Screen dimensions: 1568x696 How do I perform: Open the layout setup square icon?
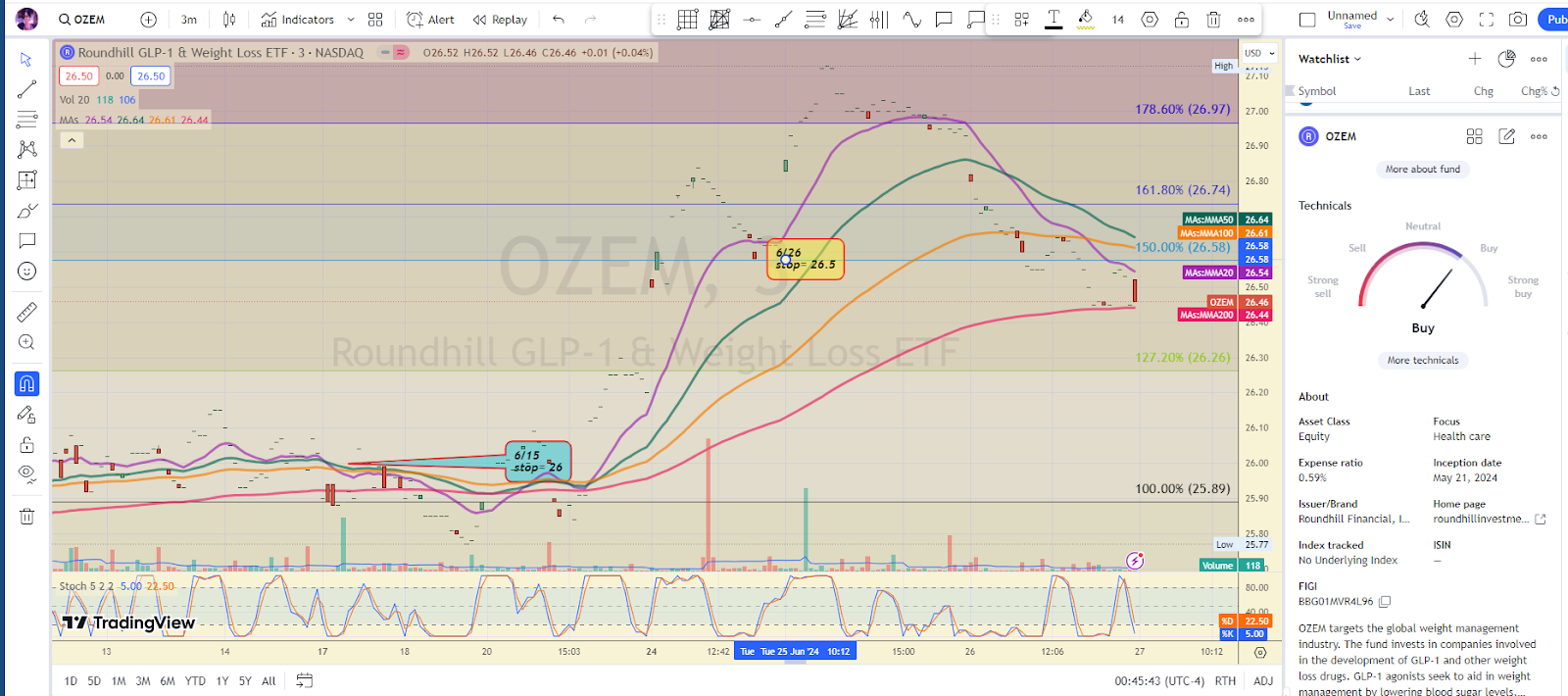pos(1307,20)
